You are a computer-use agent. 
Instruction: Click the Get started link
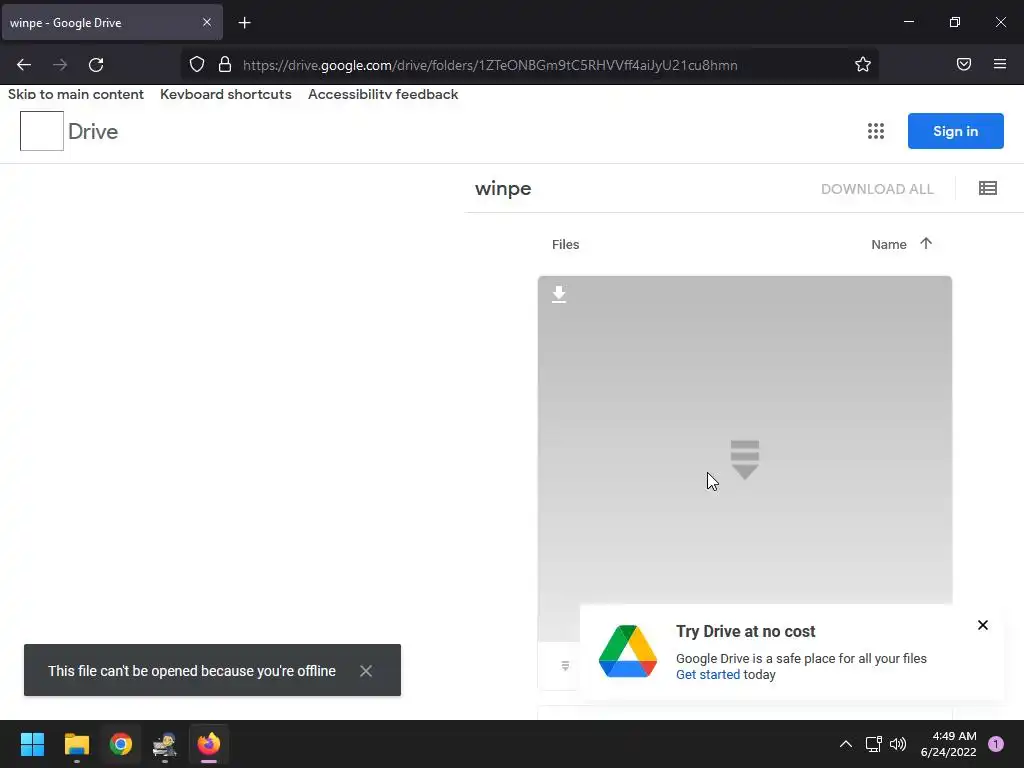(708, 675)
